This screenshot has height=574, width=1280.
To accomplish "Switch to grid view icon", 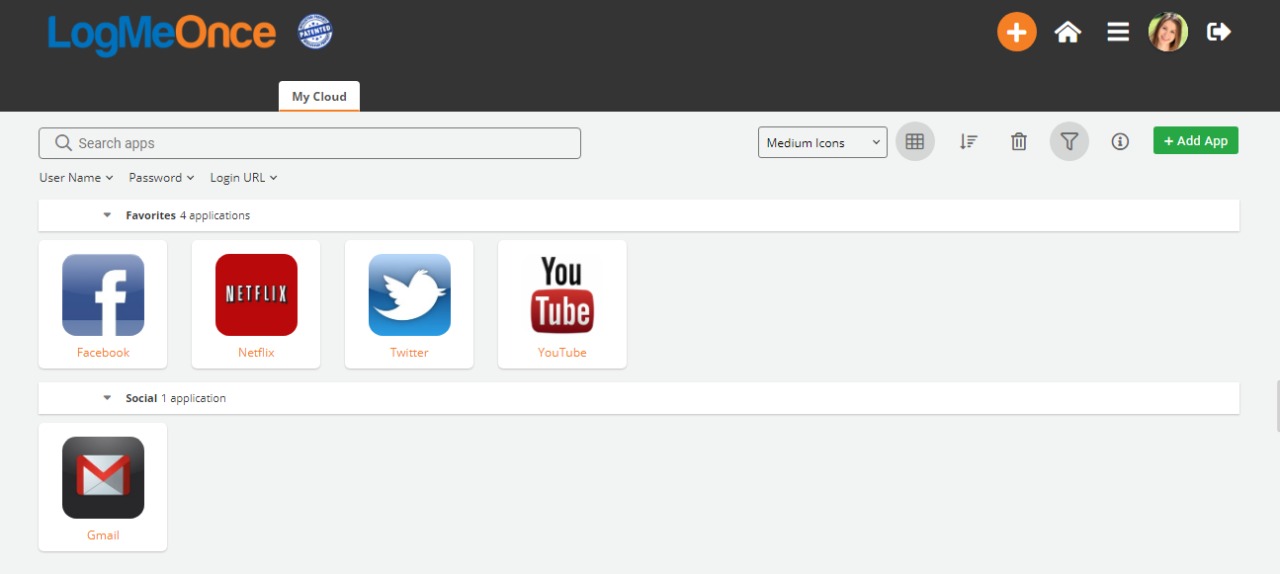I will click(914, 142).
